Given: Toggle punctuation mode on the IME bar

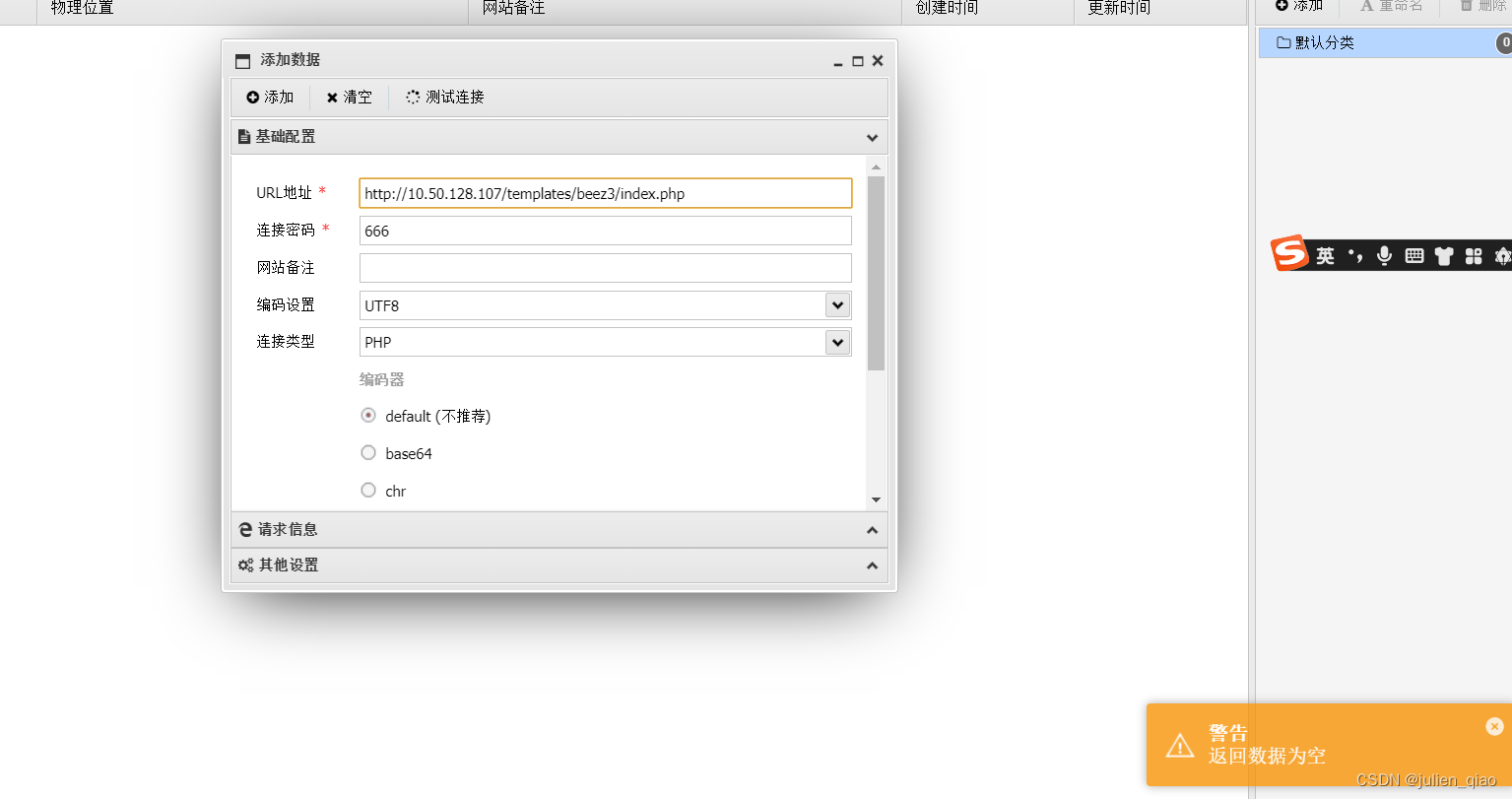Looking at the screenshot, I should coord(1355,256).
